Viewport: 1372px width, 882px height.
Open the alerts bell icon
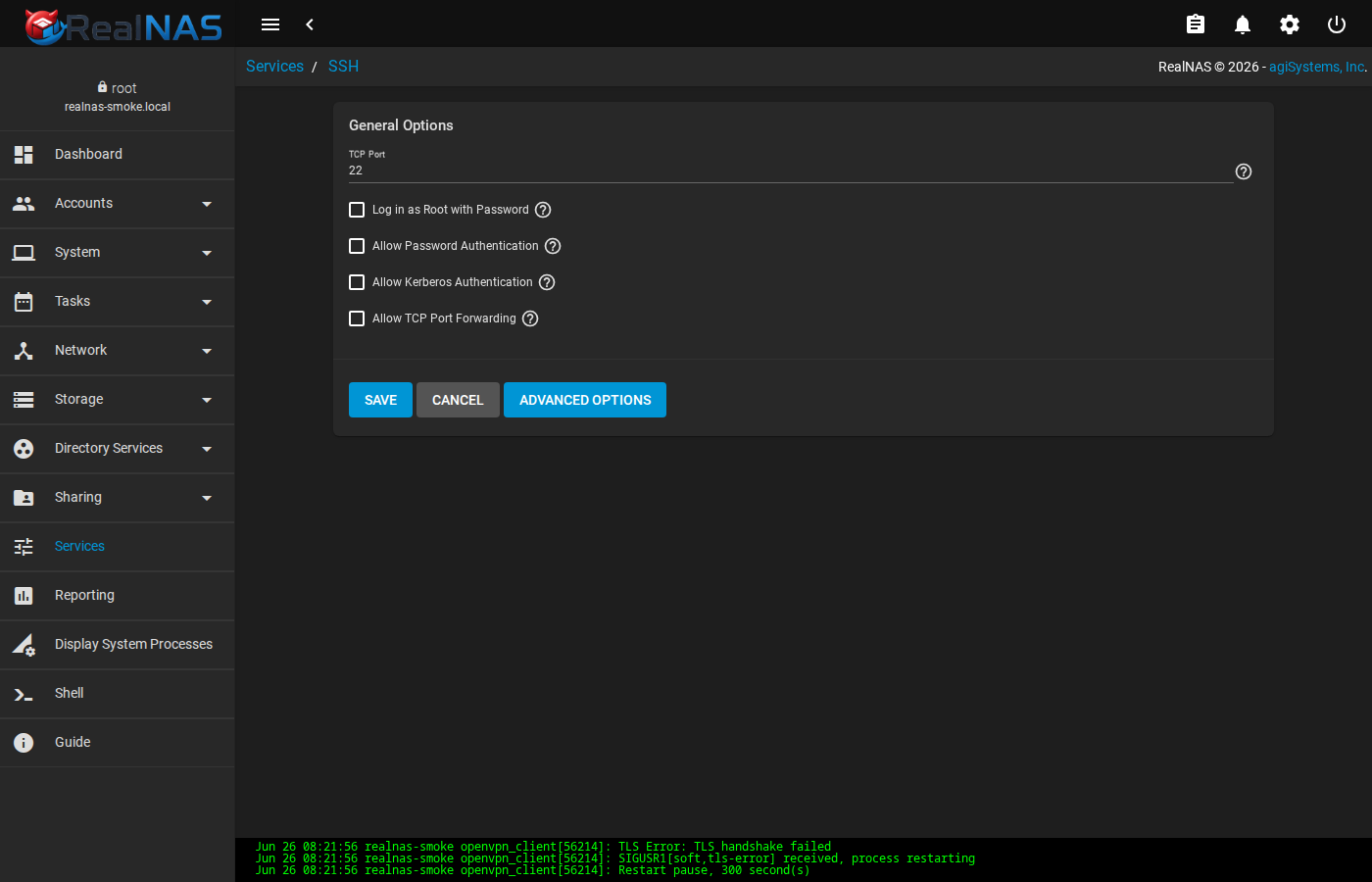[1243, 24]
